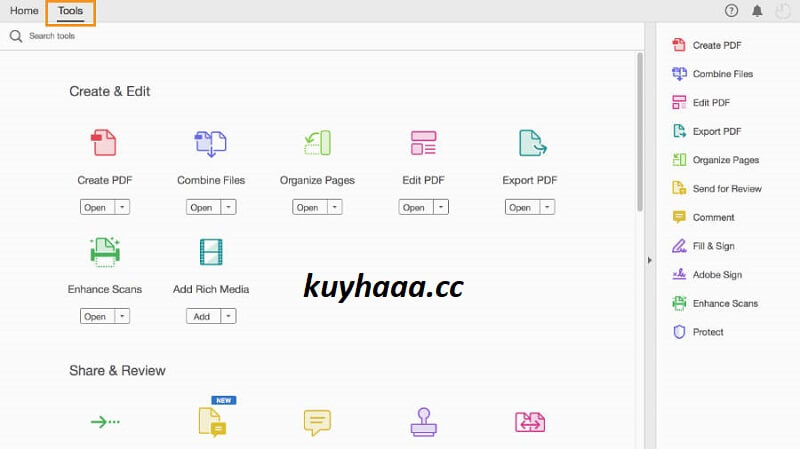Viewport: 800px width, 449px height.
Task: Click the vertical scrollbar of tools panel
Action: tap(640, 132)
